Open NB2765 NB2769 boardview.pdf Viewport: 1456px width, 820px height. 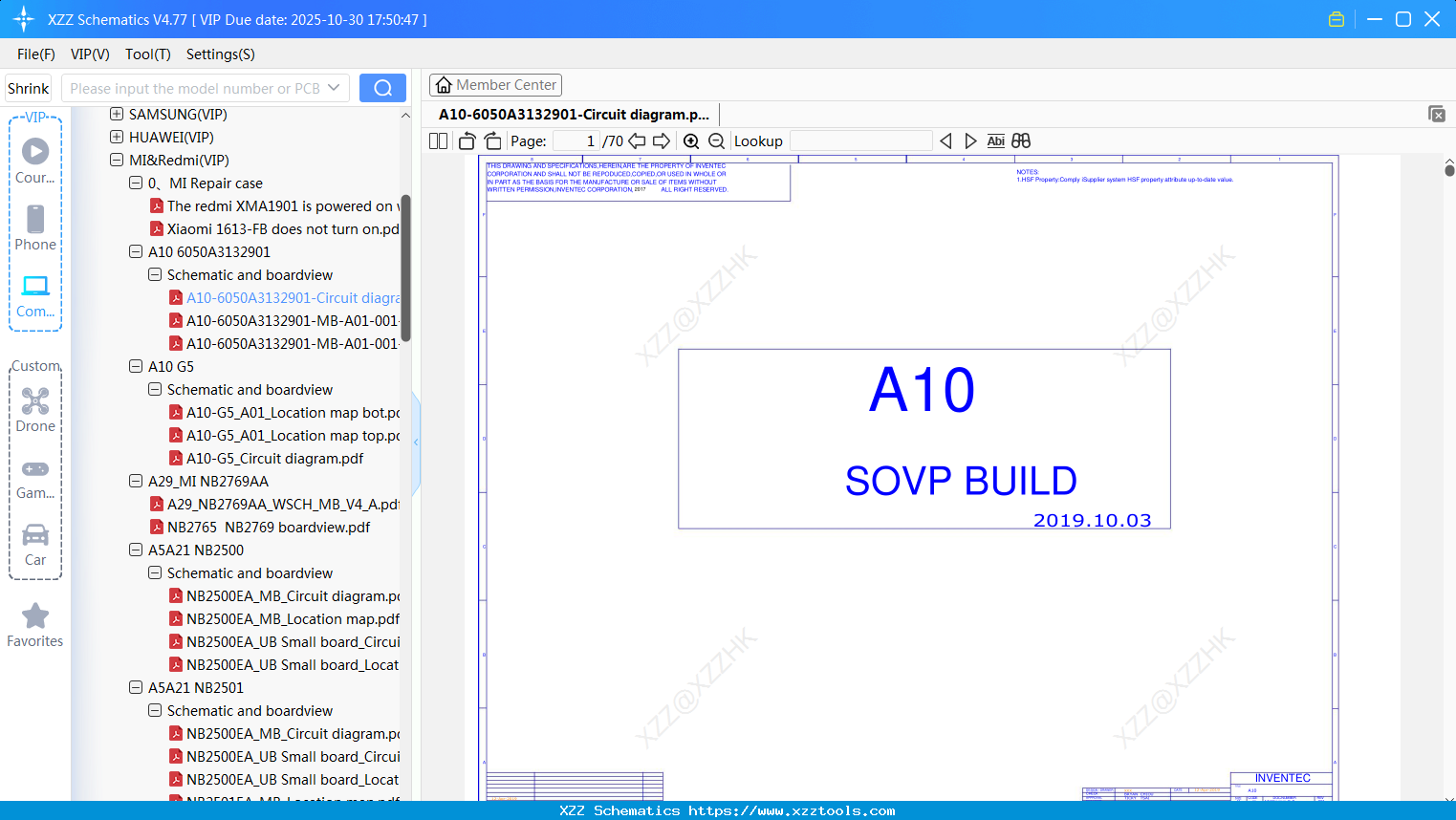pyautogui.click(x=269, y=528)
